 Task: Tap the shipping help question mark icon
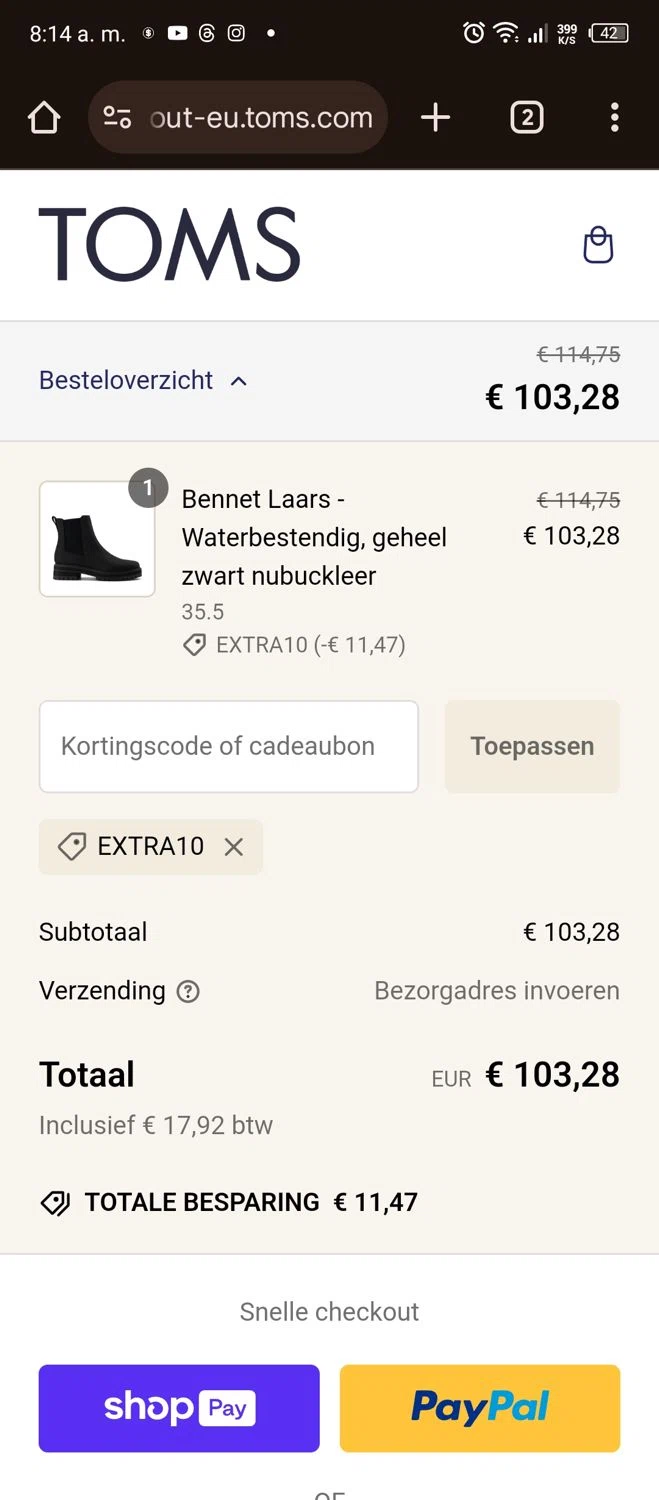(x=188, y=991)
